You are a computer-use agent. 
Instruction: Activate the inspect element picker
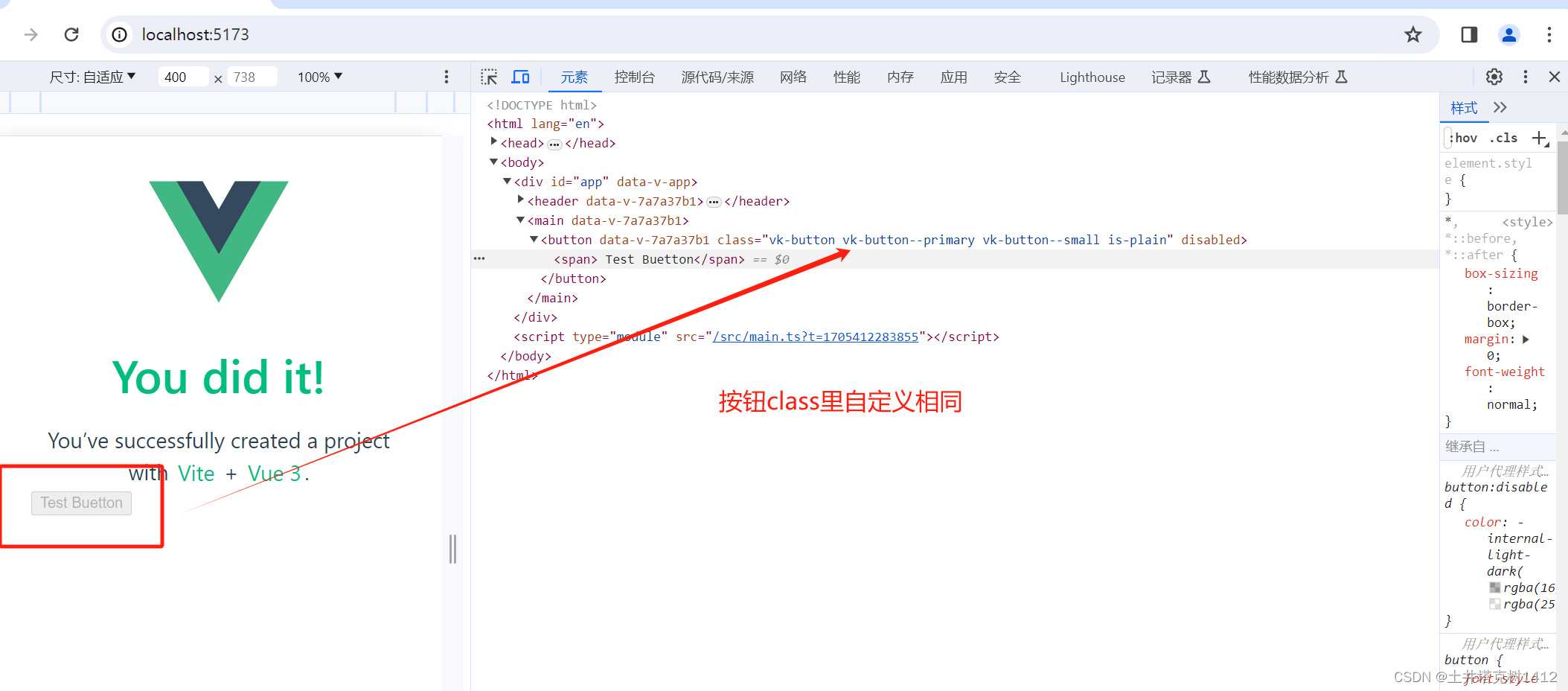click(x=489, y=77)
